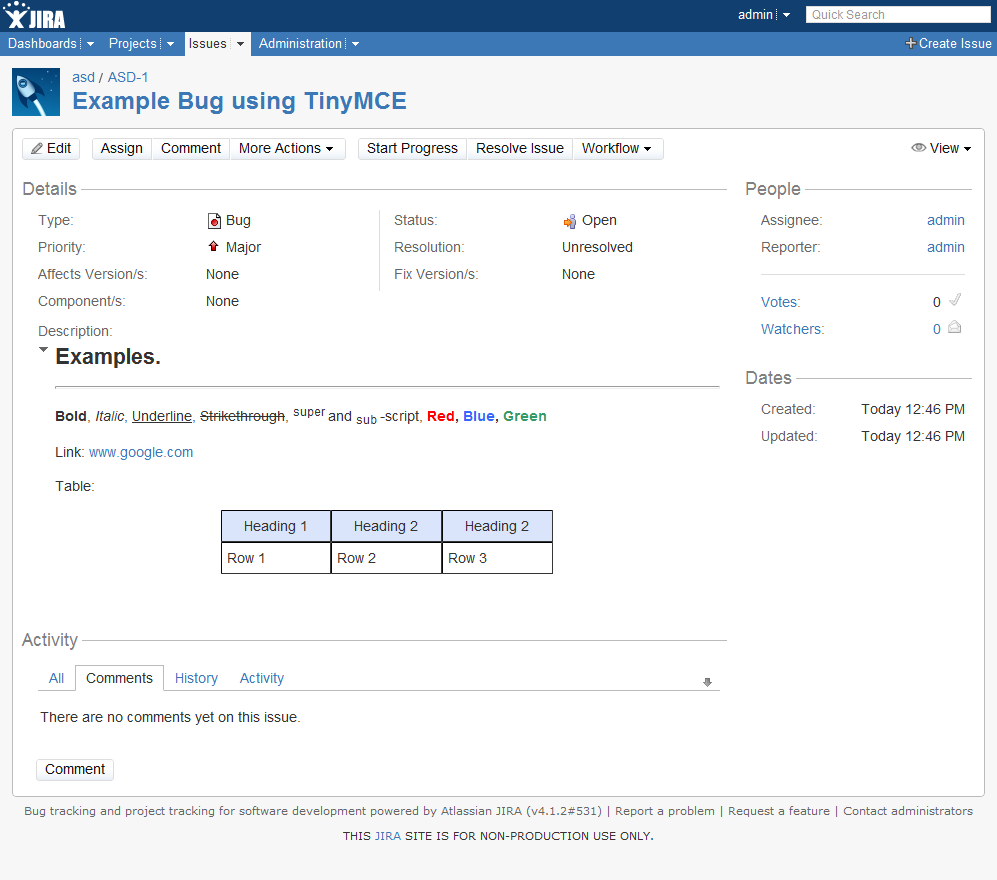Click the sort order arrow in Activity

pyautogui.click(x=707, y=682)
